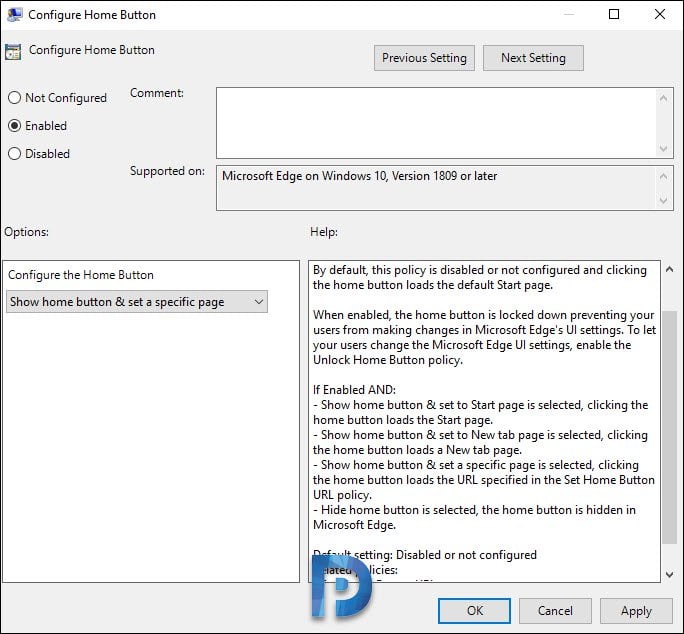Click the title bar application icon
684x634 pixels.
(x=14, y=15)
